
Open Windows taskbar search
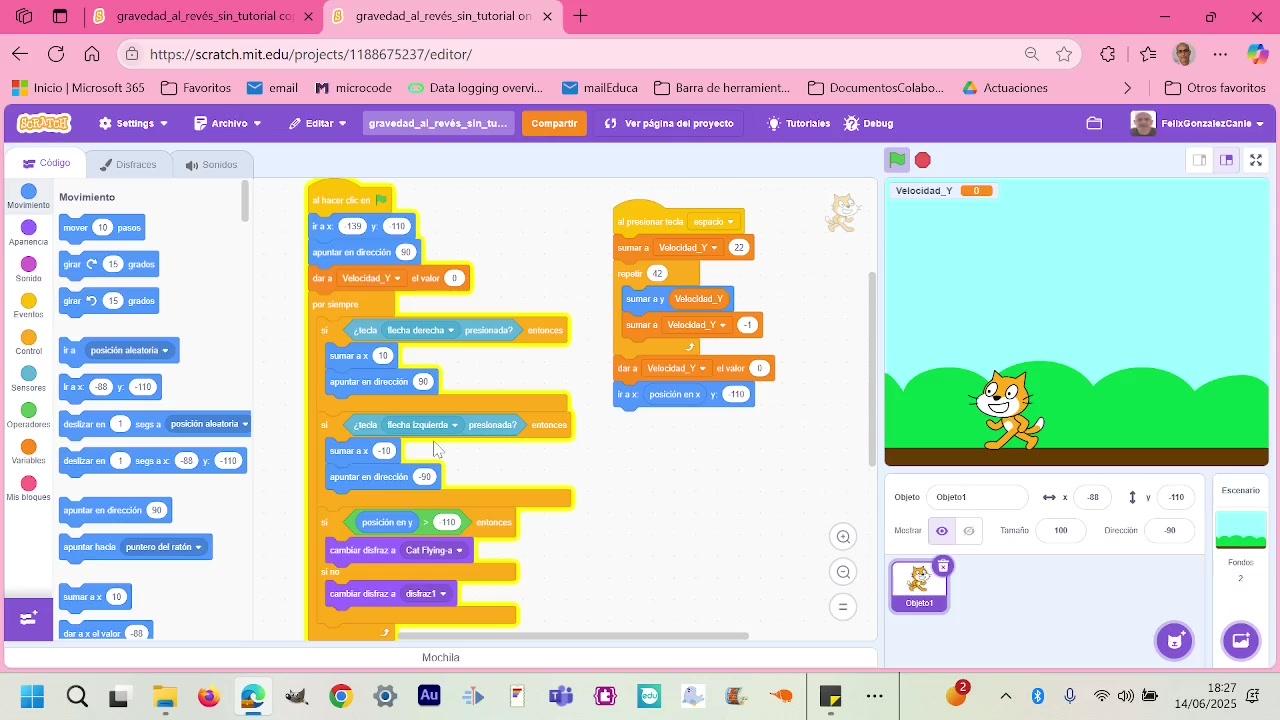[x=76, y=696]
